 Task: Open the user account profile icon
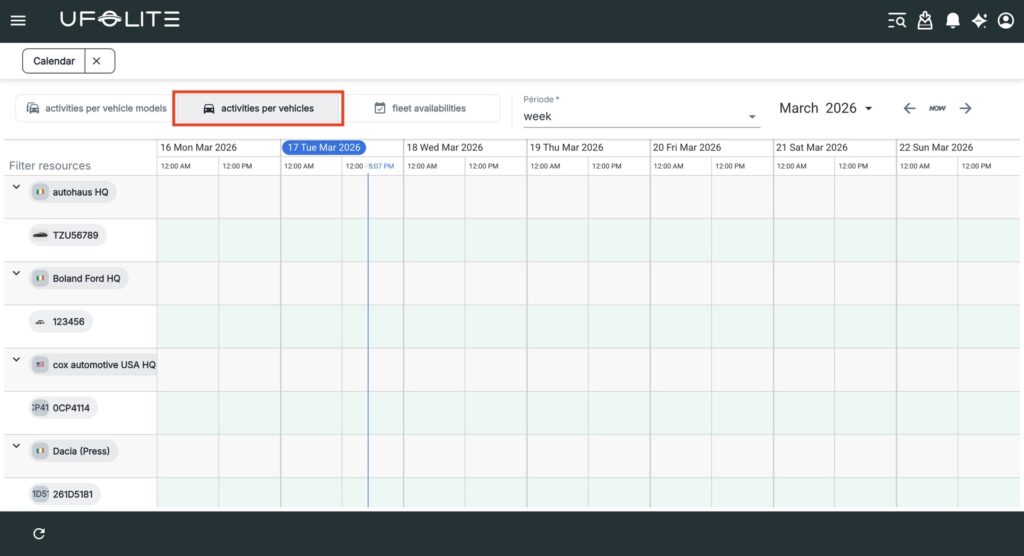point(1006,20)
